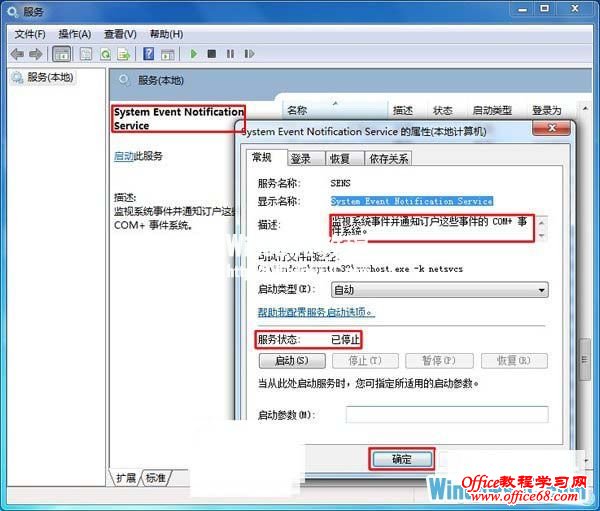Switch to the 标准 view tab

(x=156, y=478)
